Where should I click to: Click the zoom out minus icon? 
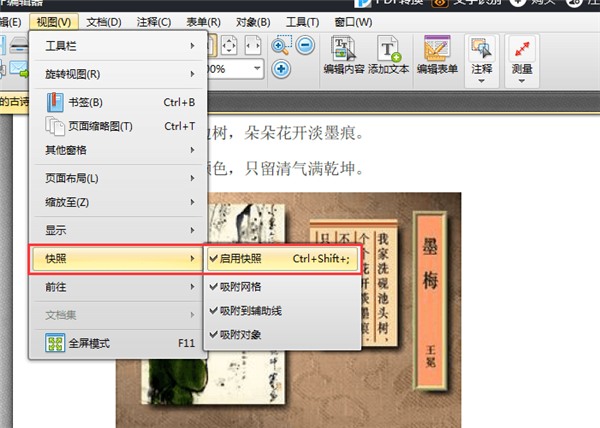[305, 45]
